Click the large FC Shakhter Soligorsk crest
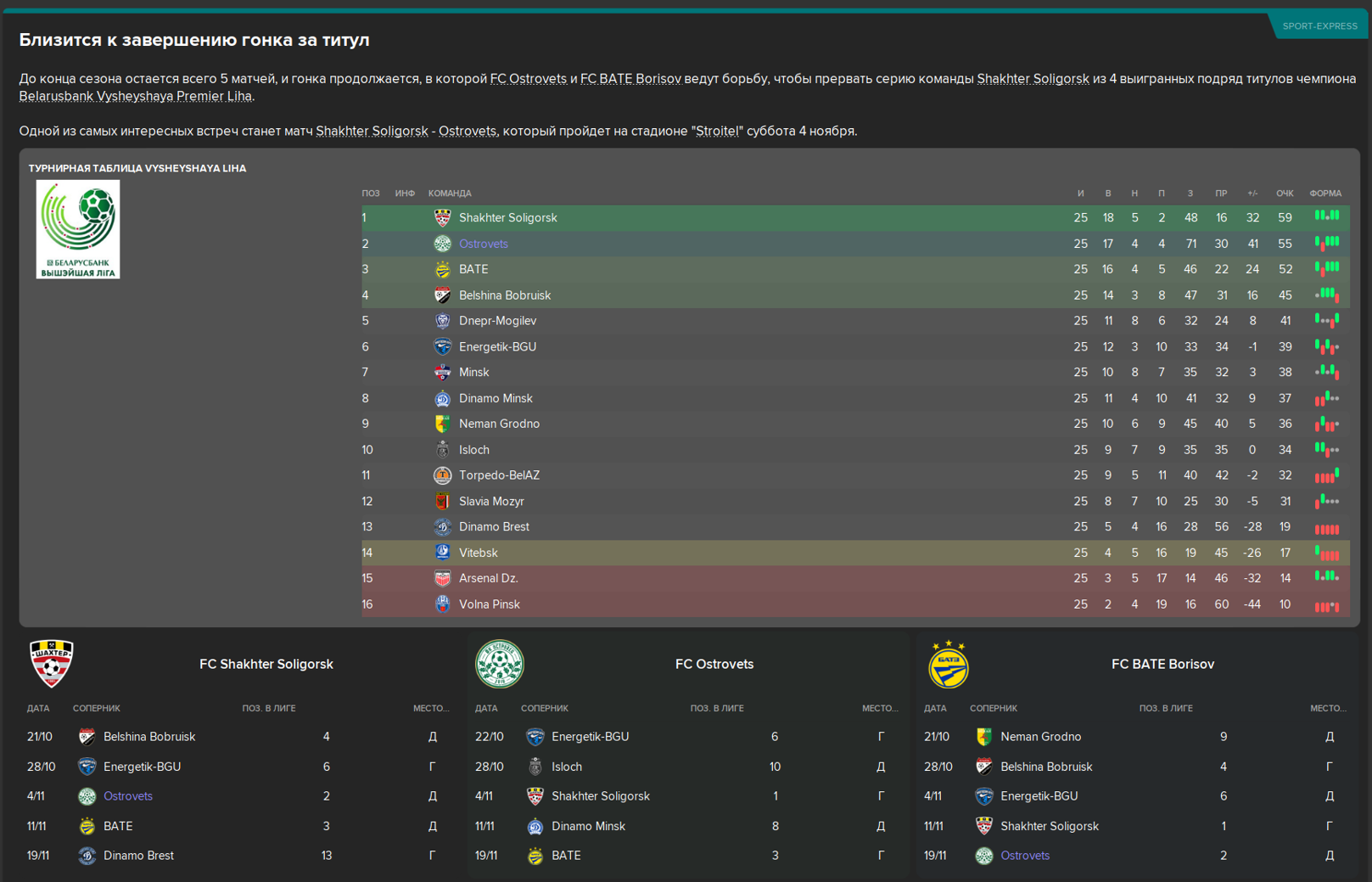The height and width of the screenshot is (882, 1372). (52, 664)
